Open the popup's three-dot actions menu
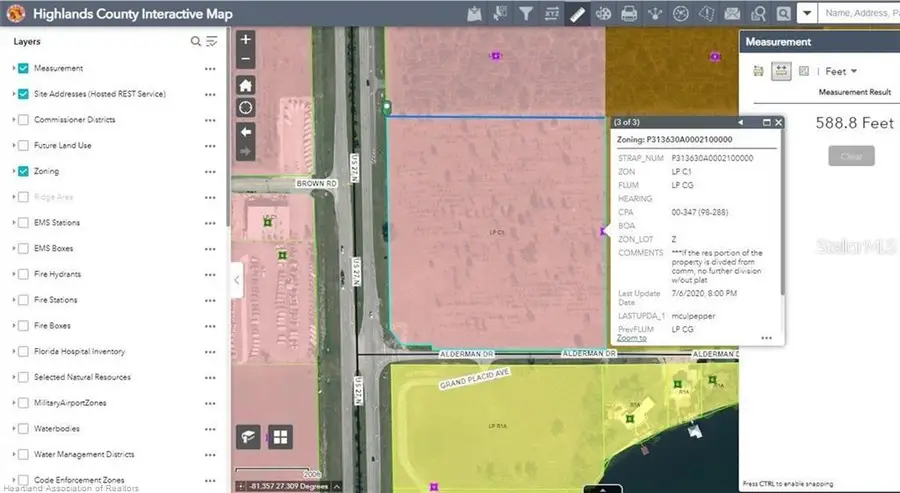Screen dimensions: 900x493 click(x=766, y=338)
